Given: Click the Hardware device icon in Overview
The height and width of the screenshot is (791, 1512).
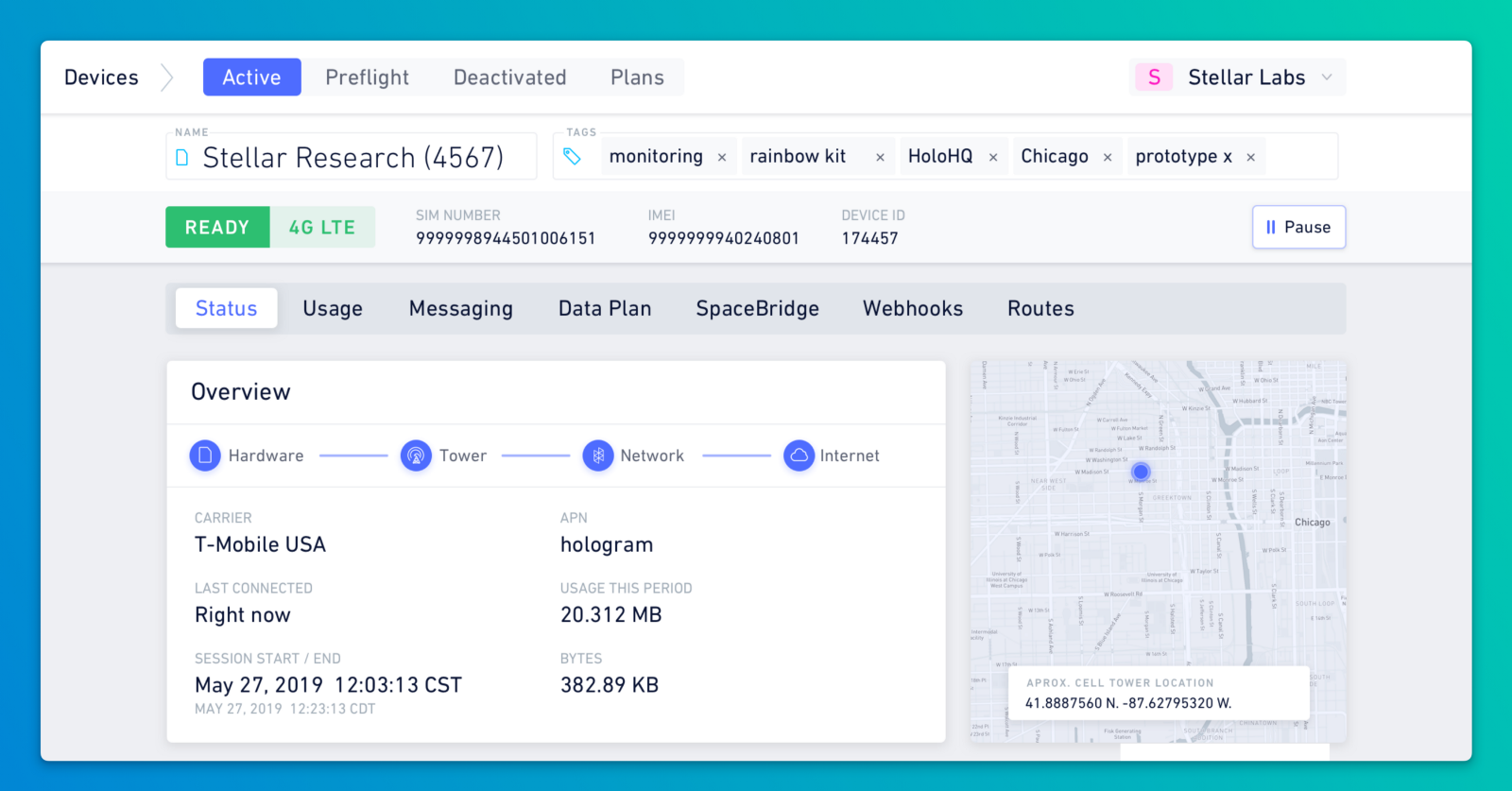Looking at the screenshot, I should 205,456.
